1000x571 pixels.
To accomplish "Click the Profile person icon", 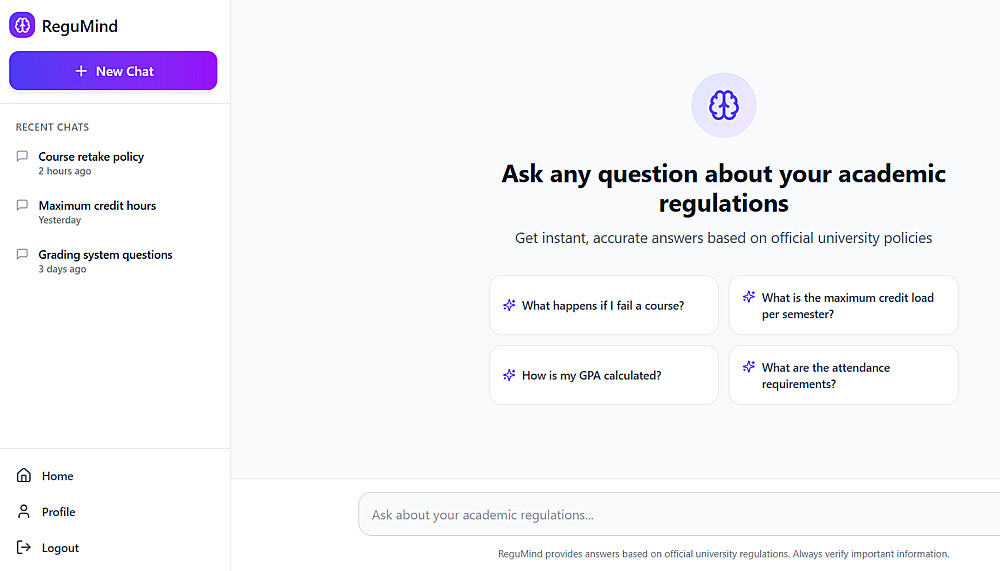I will pyautogui.click(x=24, y=512).
